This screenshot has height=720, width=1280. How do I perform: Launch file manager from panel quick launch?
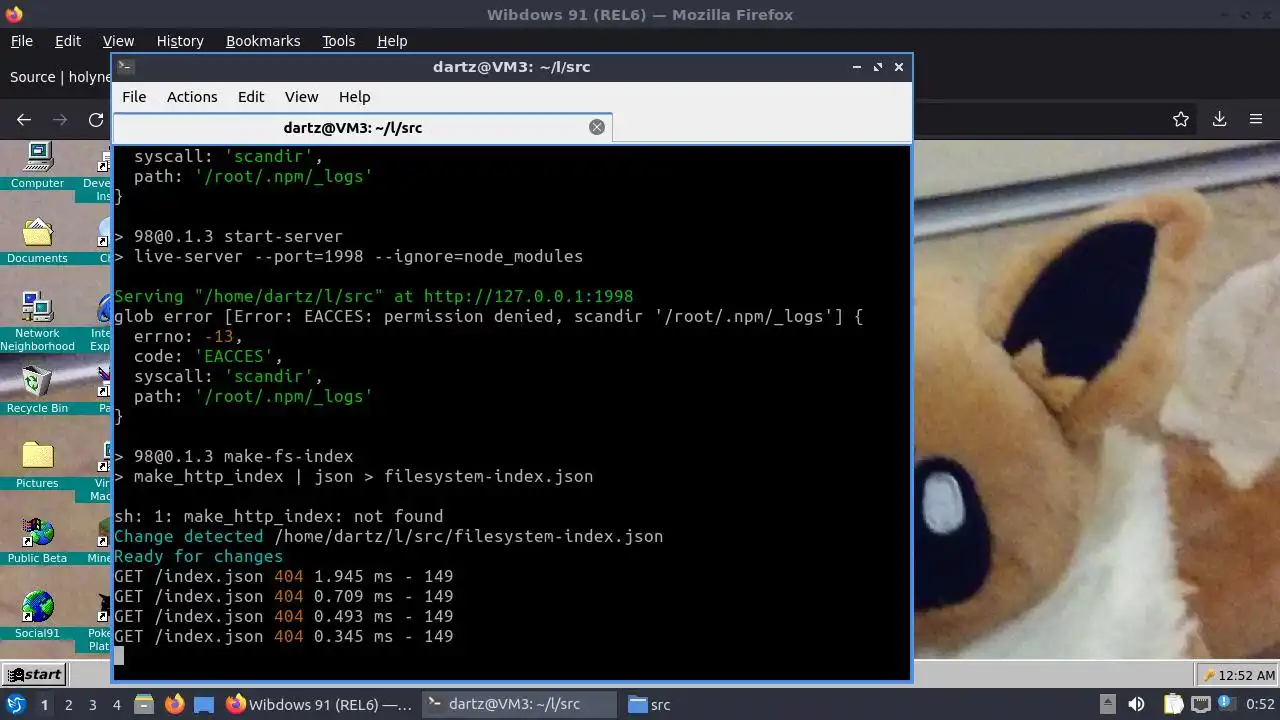pos(144,704)
